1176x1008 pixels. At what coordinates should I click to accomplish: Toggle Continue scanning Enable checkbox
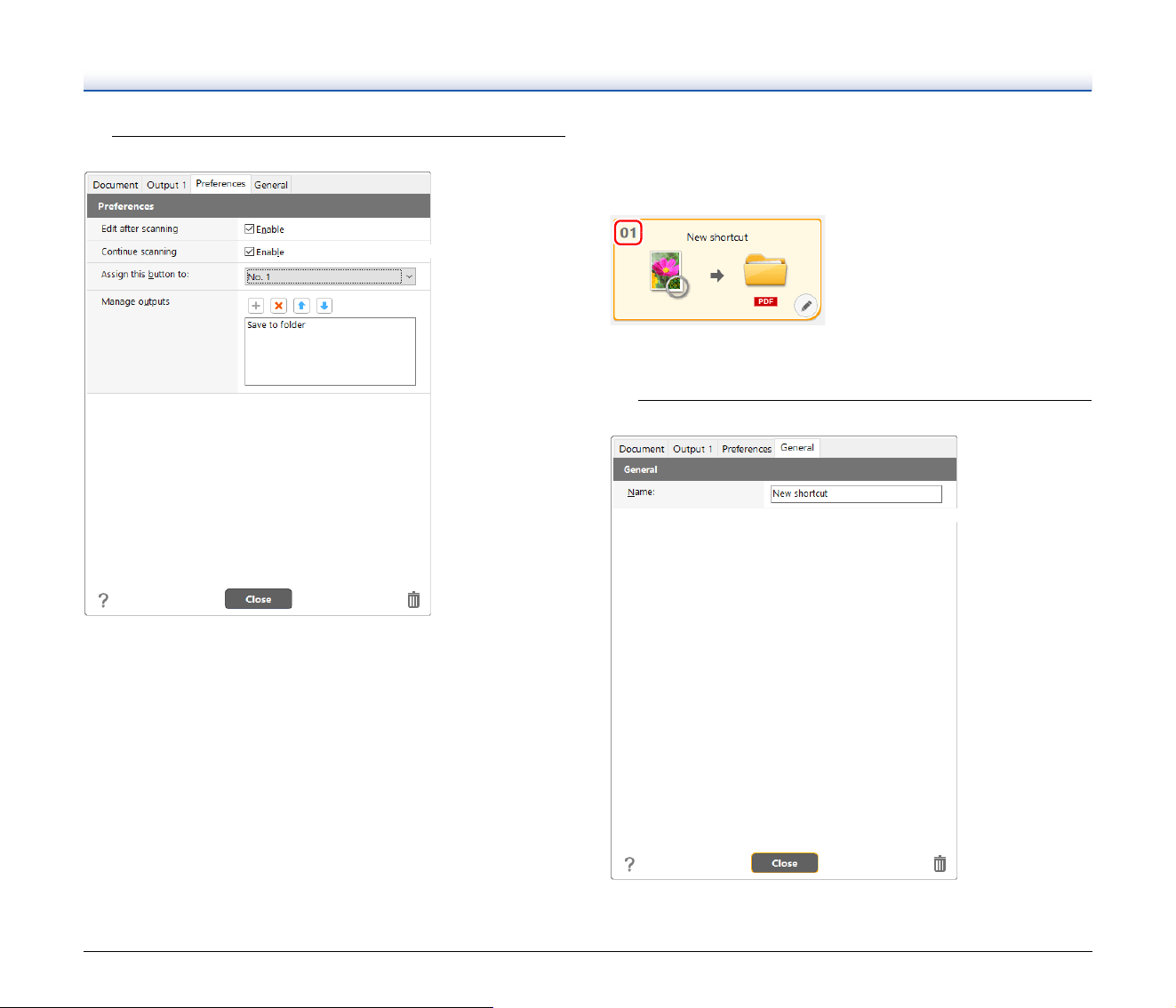coord(250,252)
